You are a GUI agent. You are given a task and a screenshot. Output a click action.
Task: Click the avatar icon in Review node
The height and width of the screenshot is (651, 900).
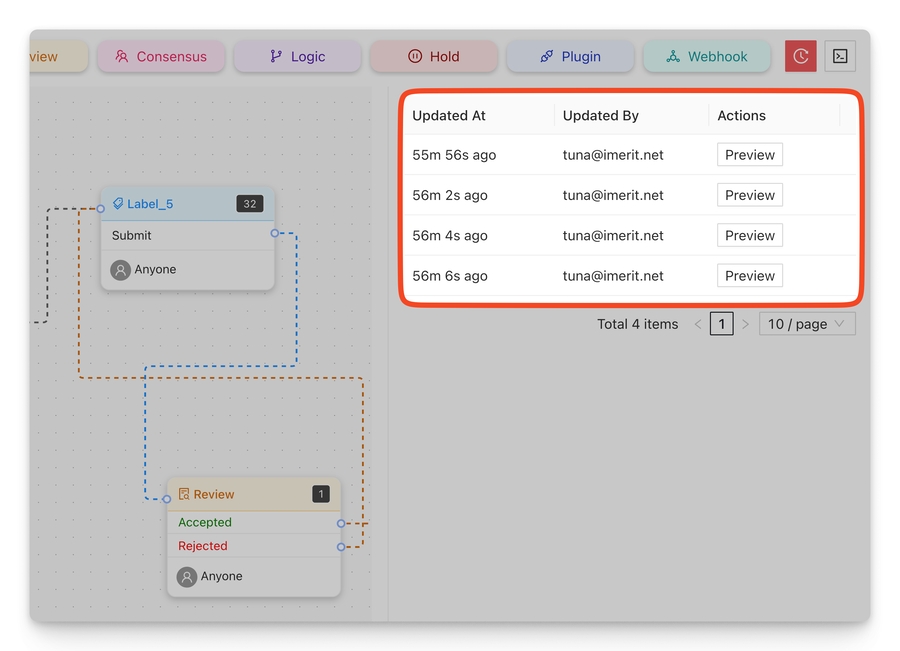point(187,577)
